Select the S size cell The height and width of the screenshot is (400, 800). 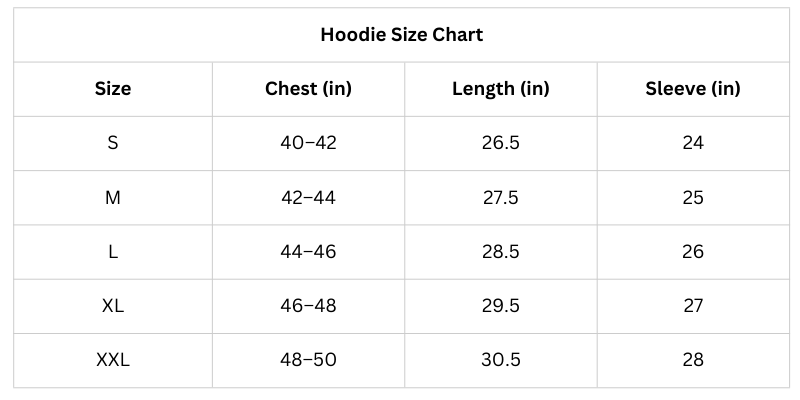tap(113, 143)
